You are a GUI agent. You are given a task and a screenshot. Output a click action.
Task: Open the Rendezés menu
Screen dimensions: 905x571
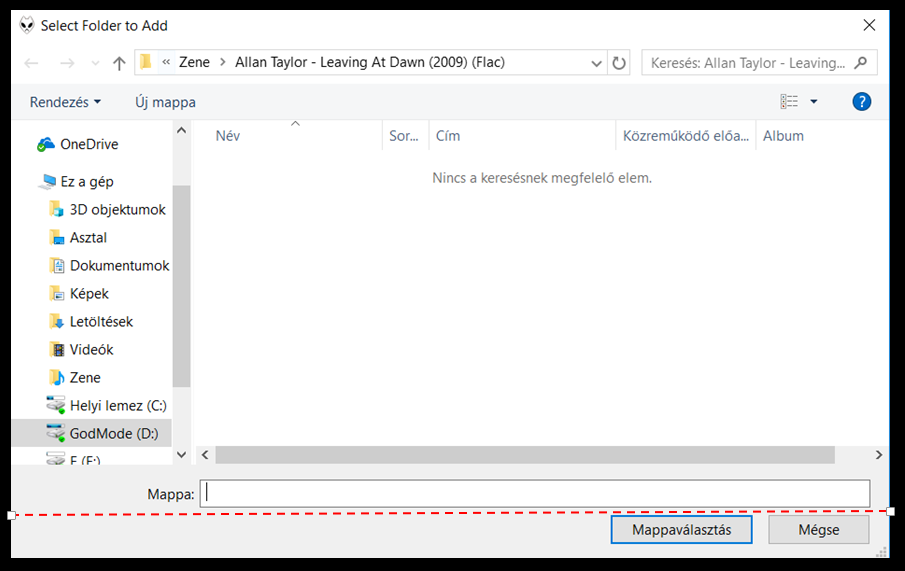65,102
